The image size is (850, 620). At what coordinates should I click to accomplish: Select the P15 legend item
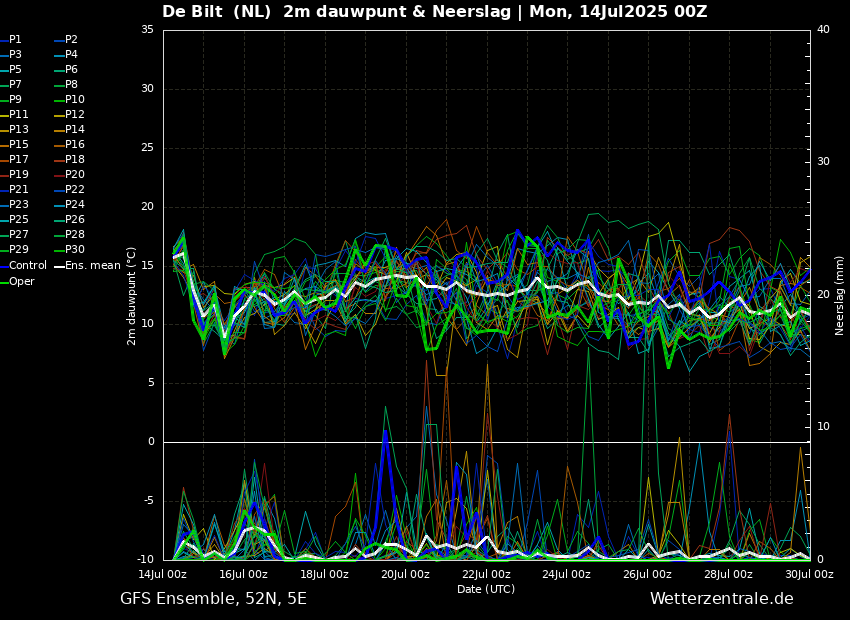coord(14,144)
